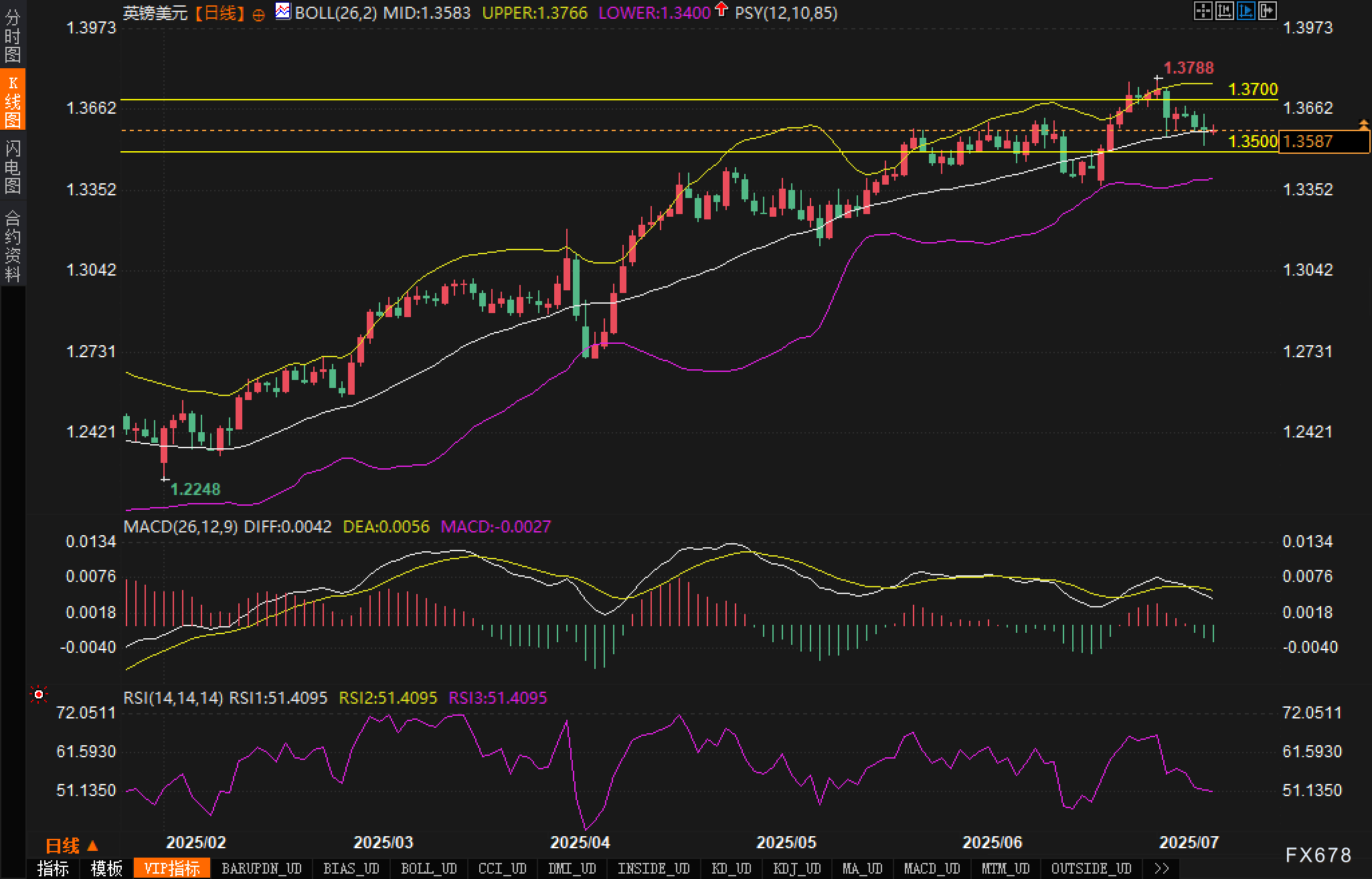Click the panel move-right arrow icon
The height and width of the screenshot is (879, 1372).
point(1268,11)
